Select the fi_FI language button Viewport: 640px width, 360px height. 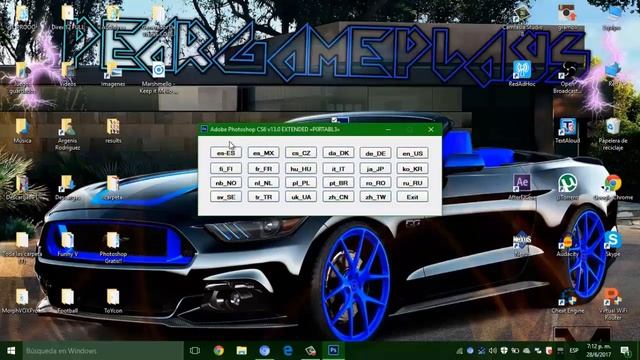(226, 169)
